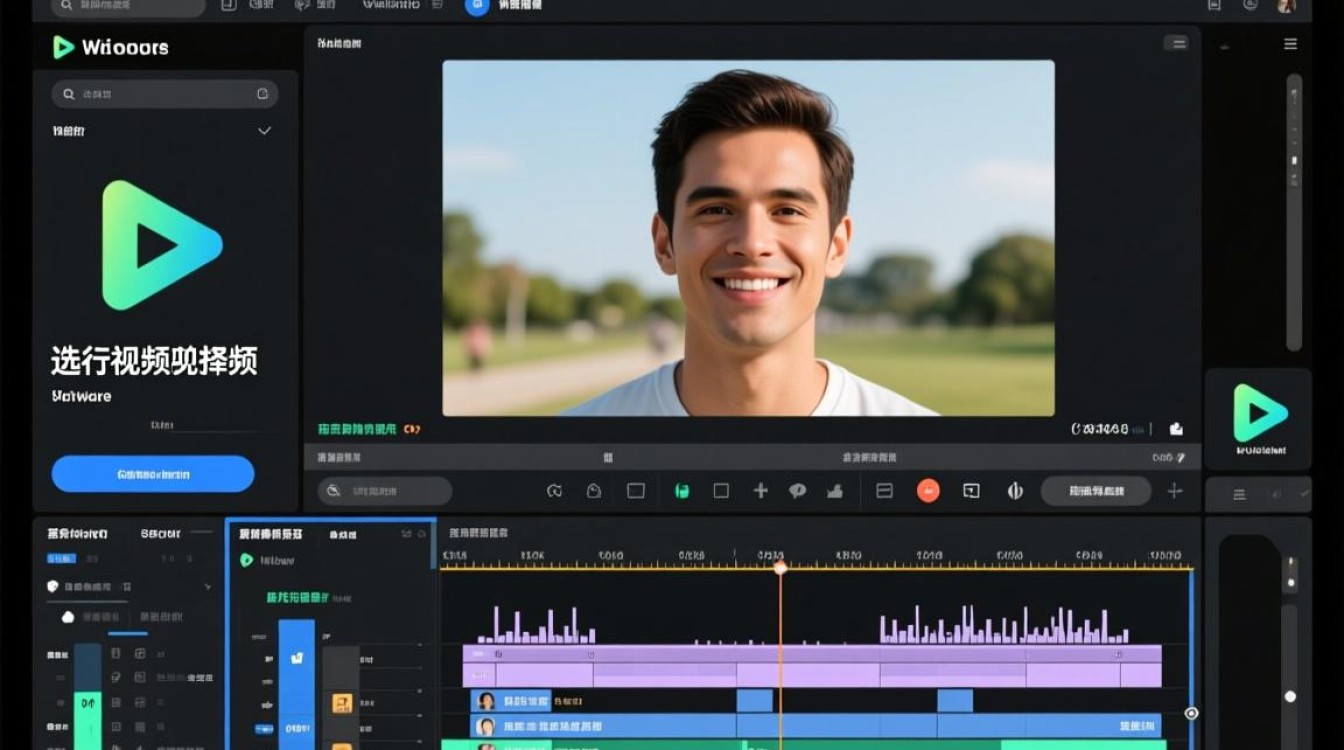The image size is (1344, 750).
Task: Click the search field in left sidebar
Action: click(165, 94)
